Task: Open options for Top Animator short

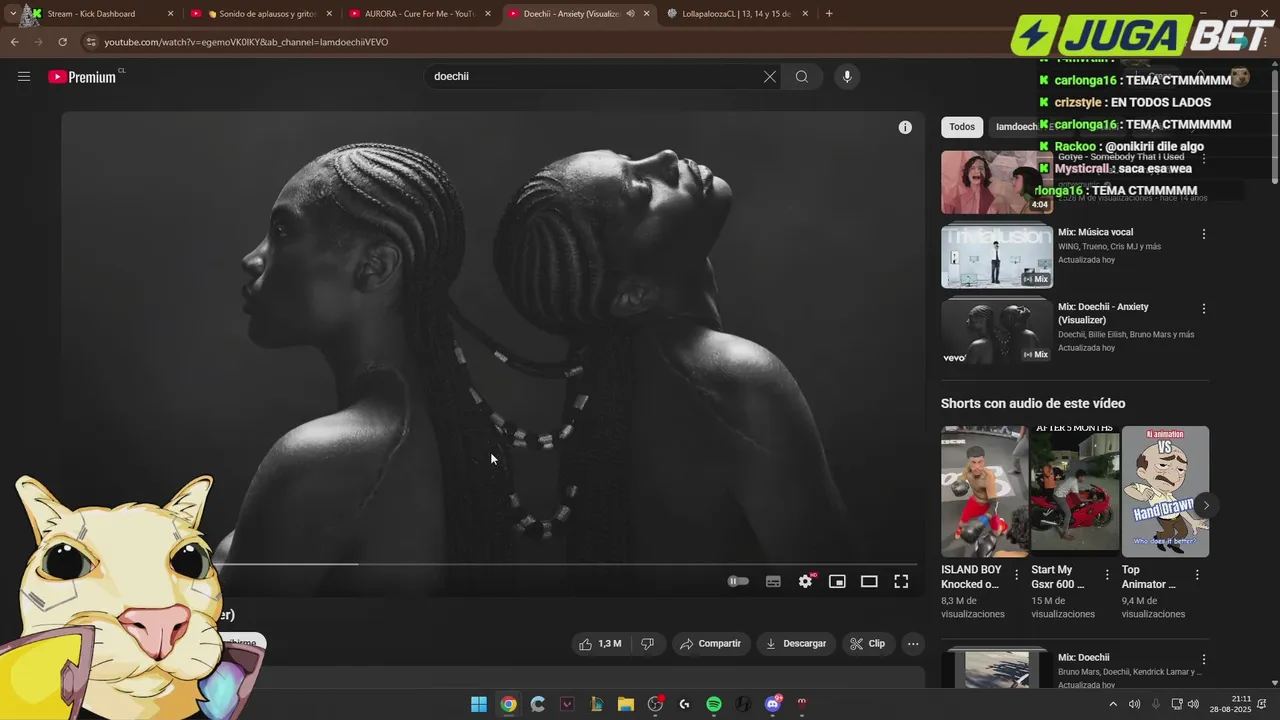Action: (x=1197, y=575)
